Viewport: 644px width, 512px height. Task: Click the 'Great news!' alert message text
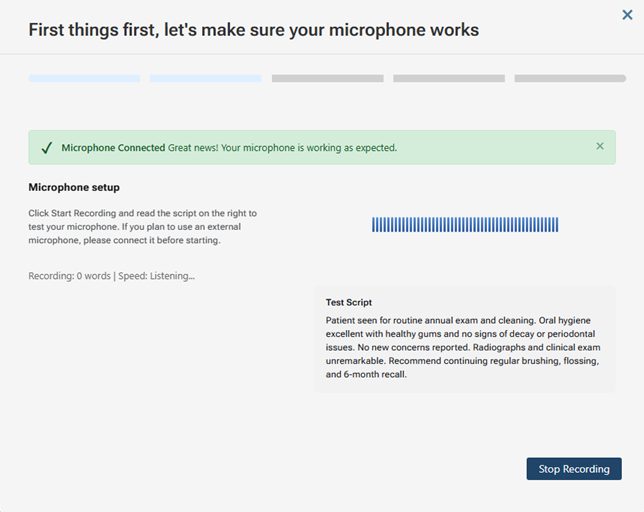click(x=282, y=148)
